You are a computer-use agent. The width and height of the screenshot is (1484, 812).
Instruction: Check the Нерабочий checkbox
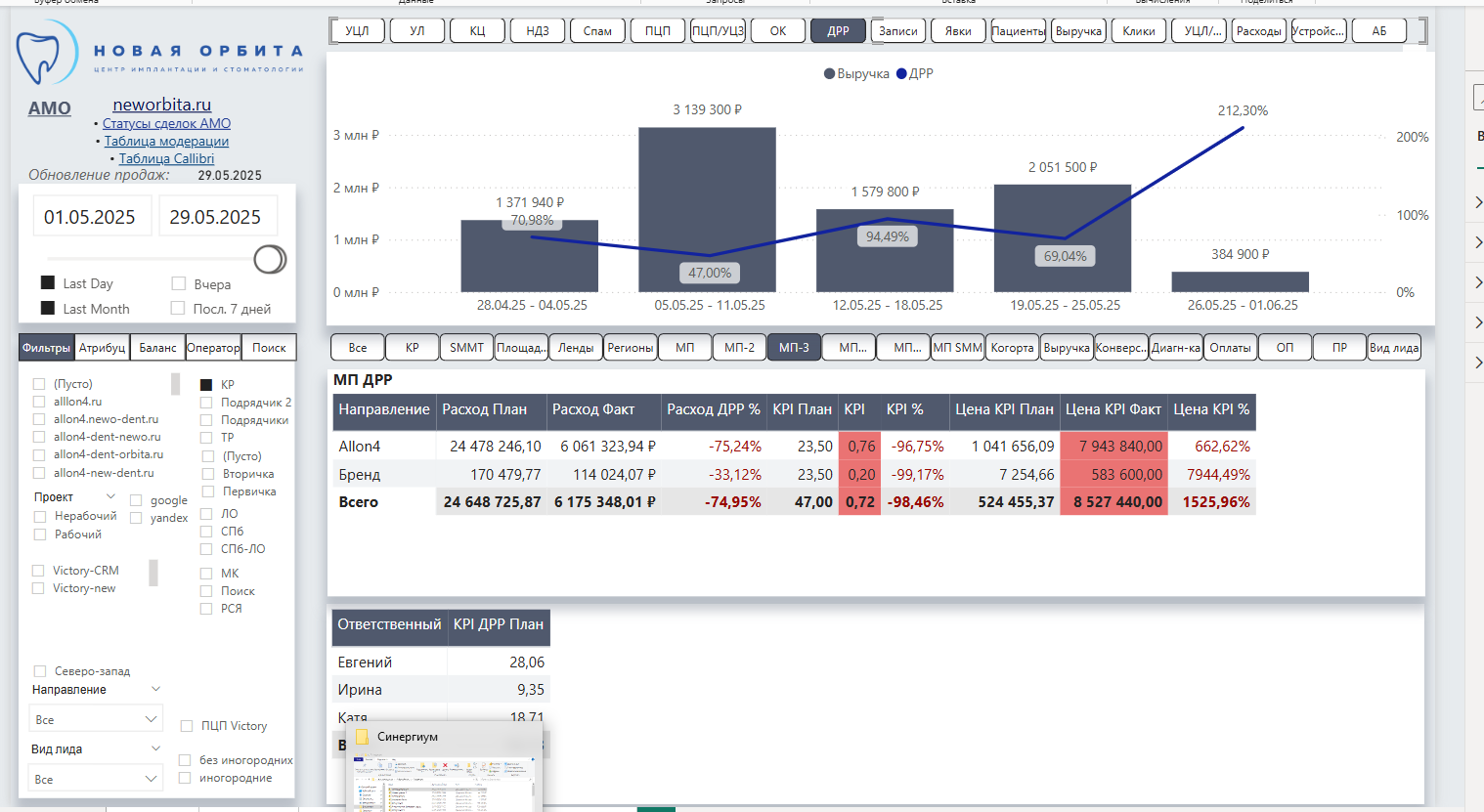(39, 516)
